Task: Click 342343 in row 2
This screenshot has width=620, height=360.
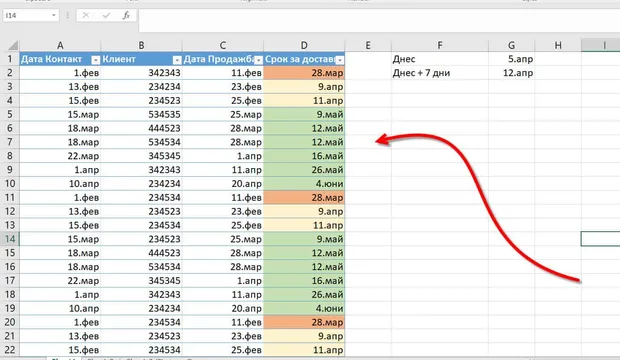Action: (141, 73)
